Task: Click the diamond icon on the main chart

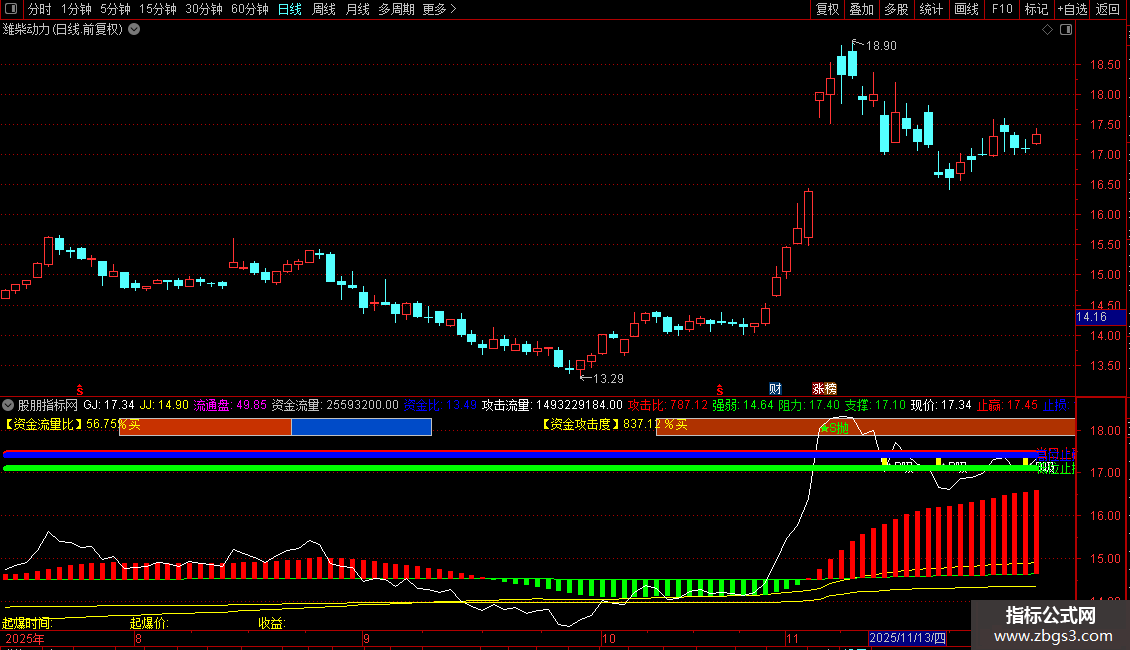Action: (1048, 30)
